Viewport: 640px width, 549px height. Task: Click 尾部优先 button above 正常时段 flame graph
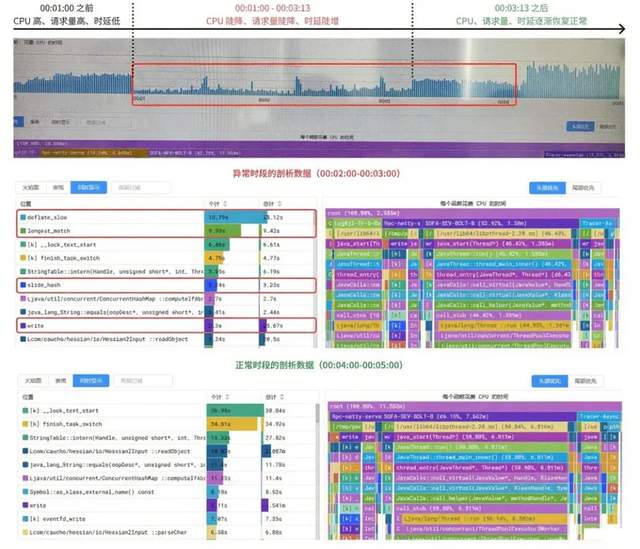[x=585, y=381]
